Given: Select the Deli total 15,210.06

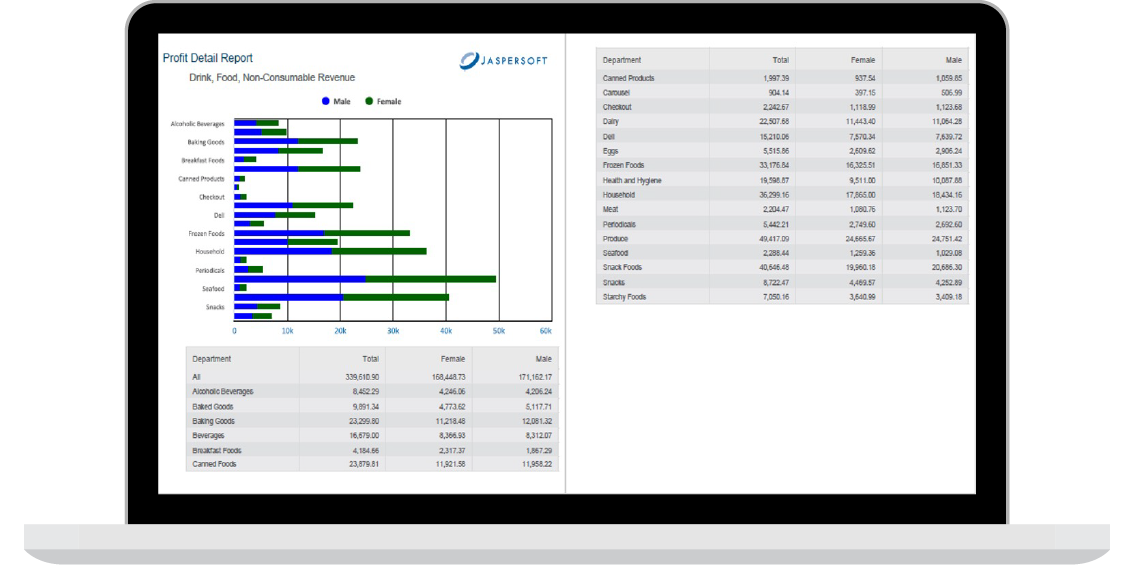Looking at the screenshot, I should click(774, 136).
